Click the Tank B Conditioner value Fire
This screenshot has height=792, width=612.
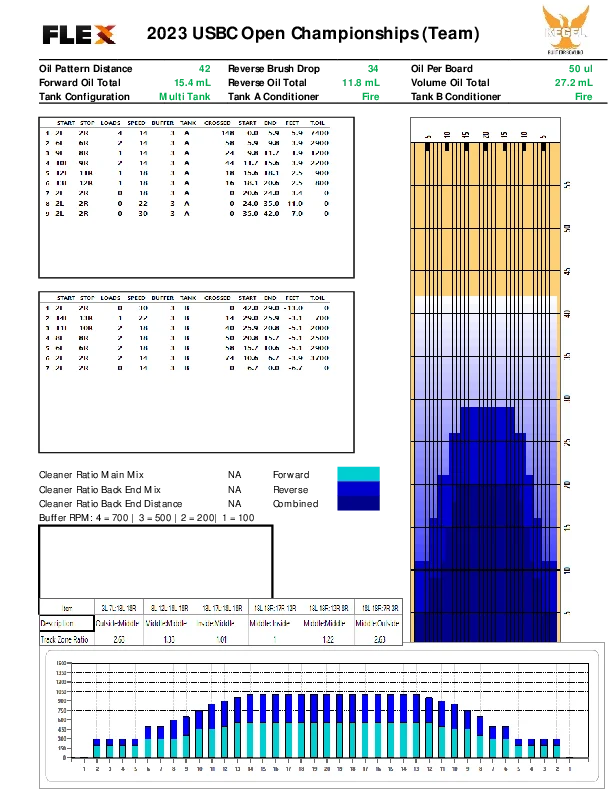tap(584, 96)
